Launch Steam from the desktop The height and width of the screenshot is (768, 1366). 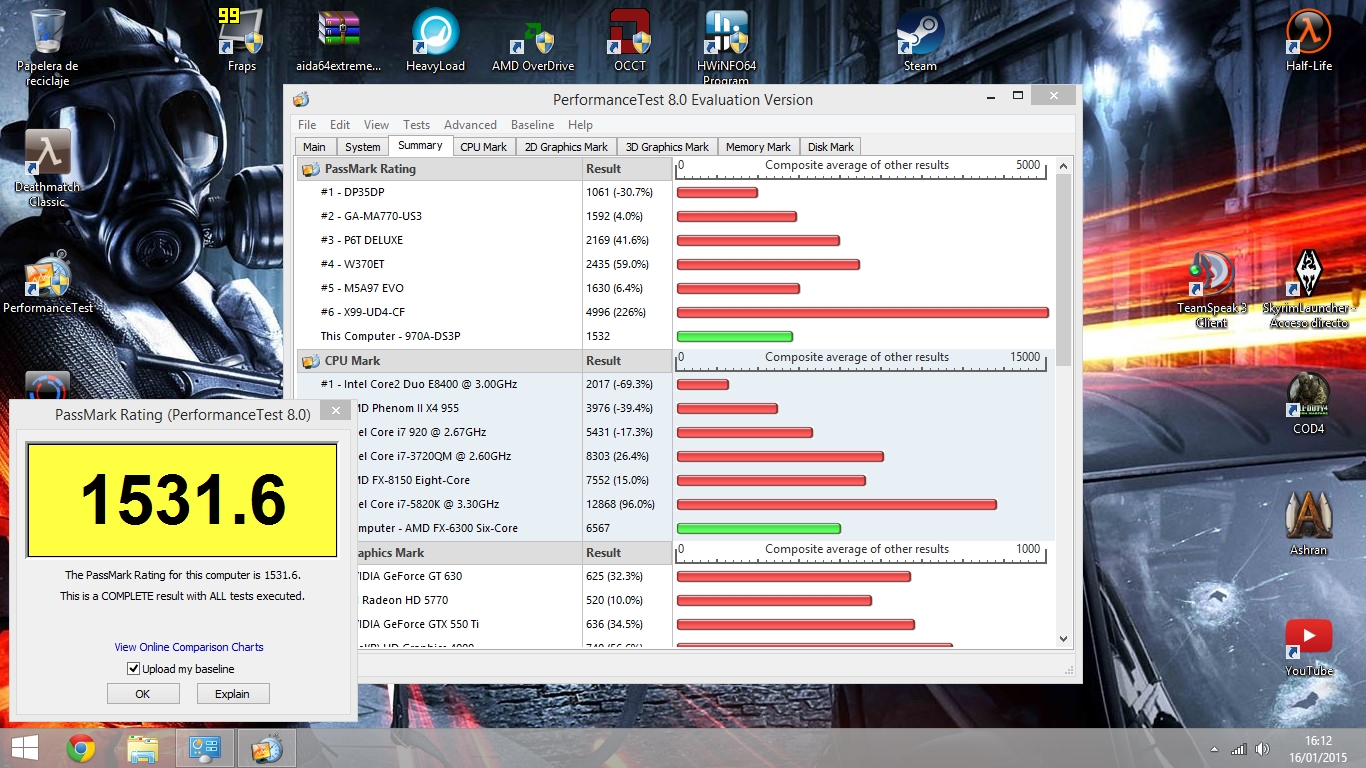coord(920,40)
